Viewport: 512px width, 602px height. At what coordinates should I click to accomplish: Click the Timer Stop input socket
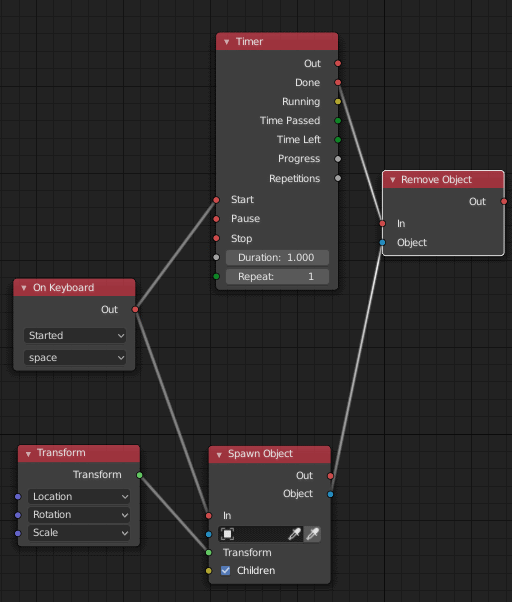click(x=216, y=238)
